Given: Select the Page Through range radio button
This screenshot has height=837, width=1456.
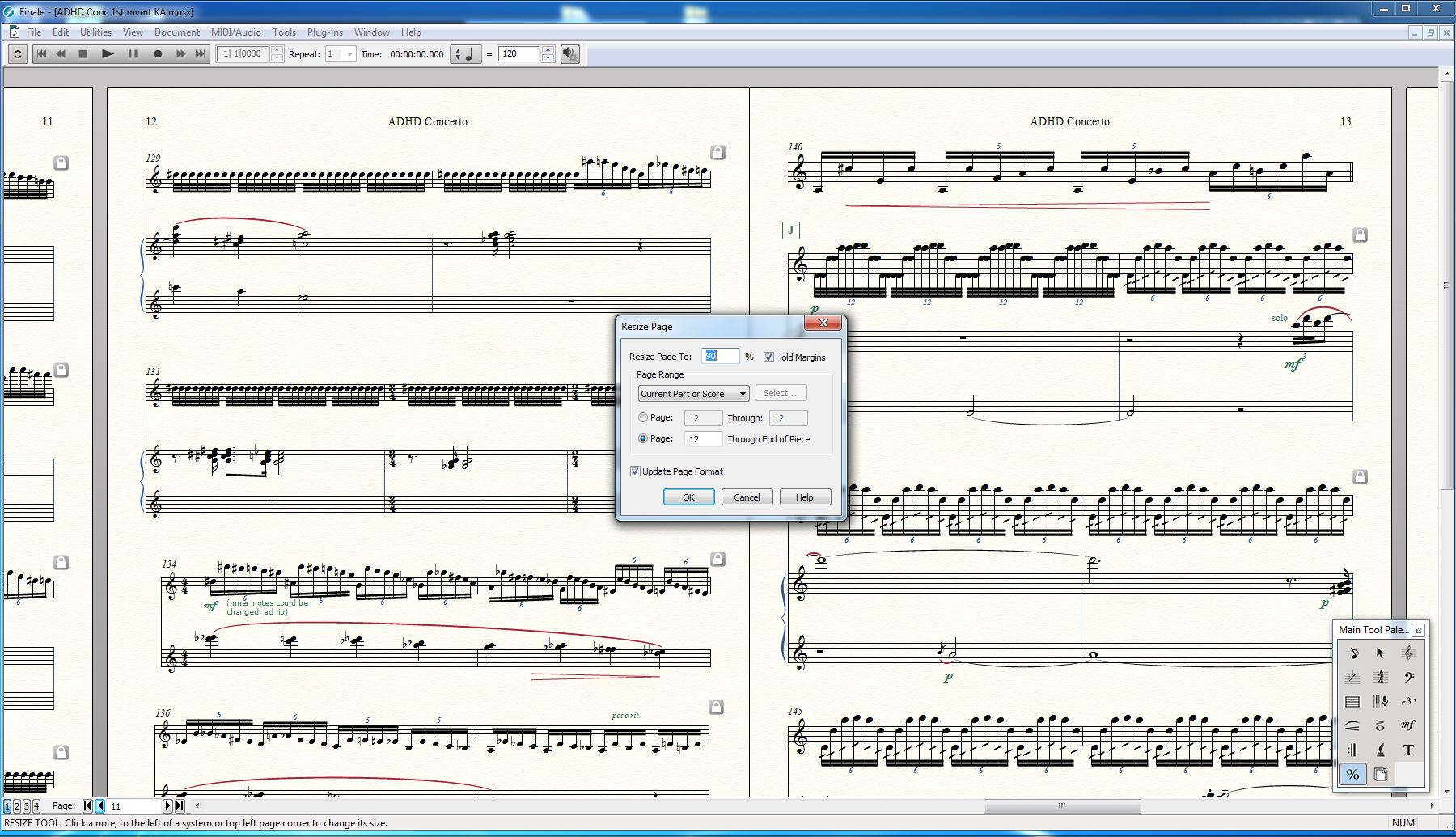Looking at the screenshot, I should [643, 418].
